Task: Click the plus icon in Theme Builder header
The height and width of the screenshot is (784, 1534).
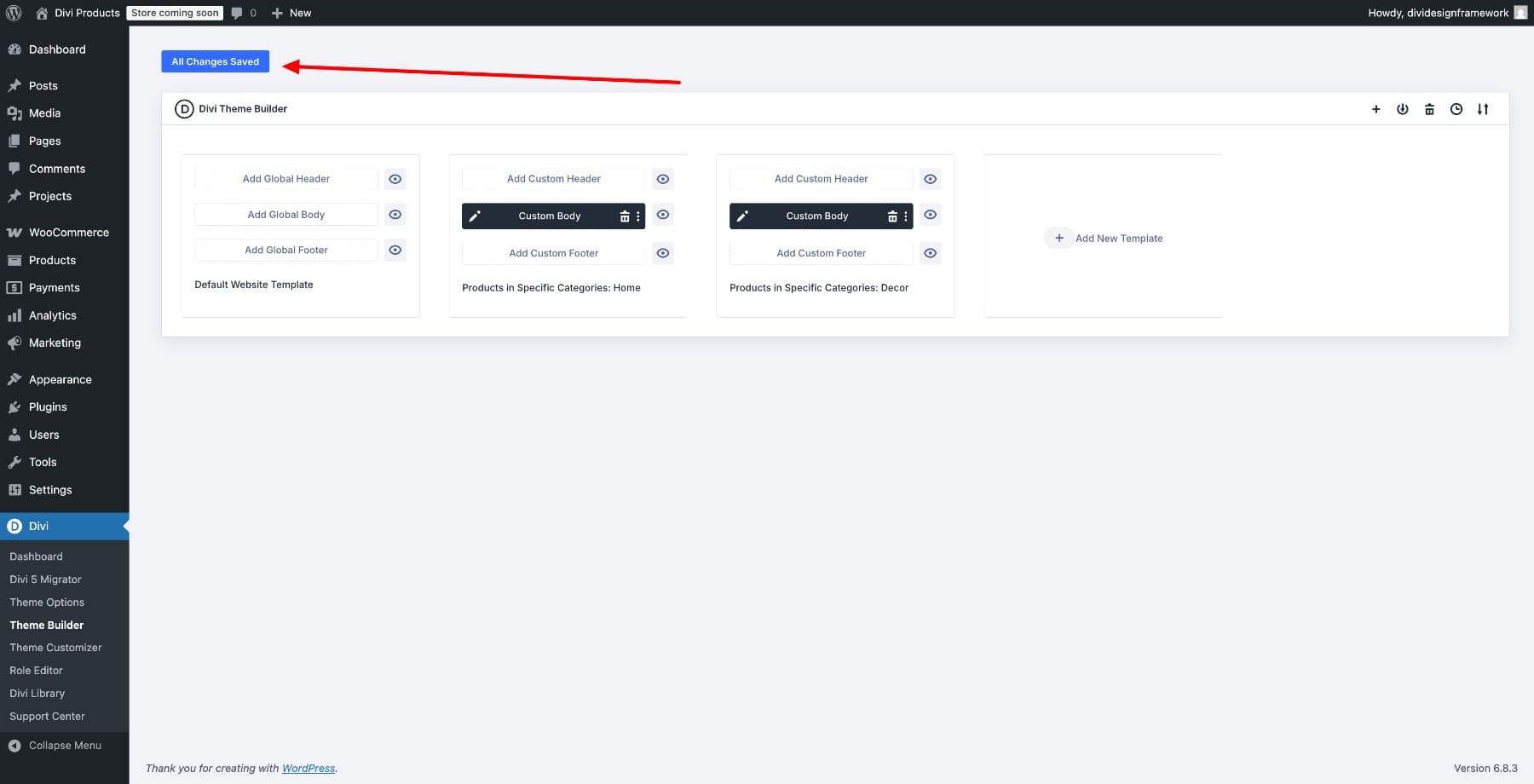Action: [x=1375, y=109]
